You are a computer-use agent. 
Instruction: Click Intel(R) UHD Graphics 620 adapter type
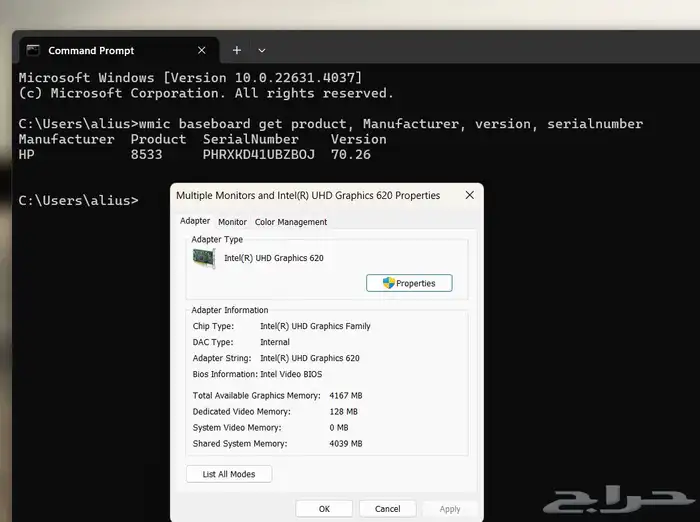pyautogui.click(x=274, y=258)
